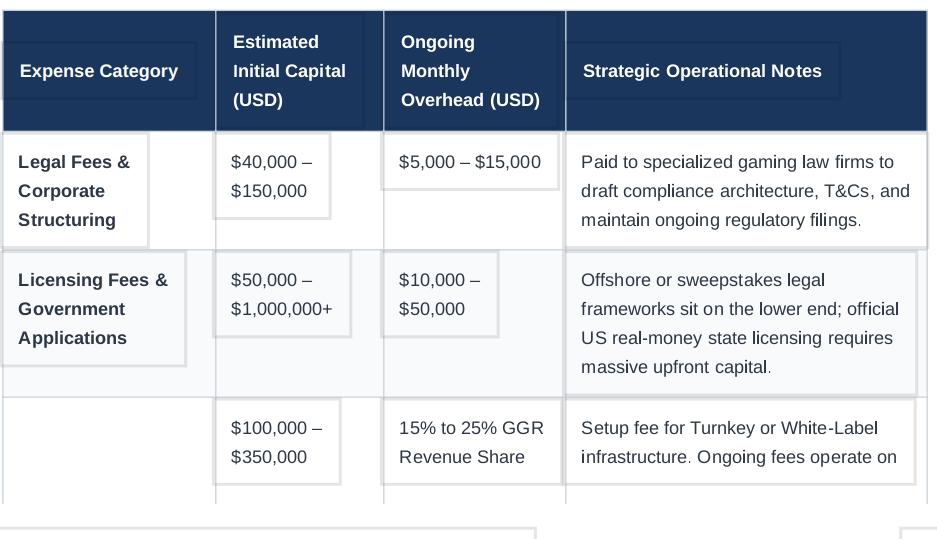Select the 15% to 25% GGR Revenue Share cell
Viewport: 937px width, 539px height.
tap(474, 451)
